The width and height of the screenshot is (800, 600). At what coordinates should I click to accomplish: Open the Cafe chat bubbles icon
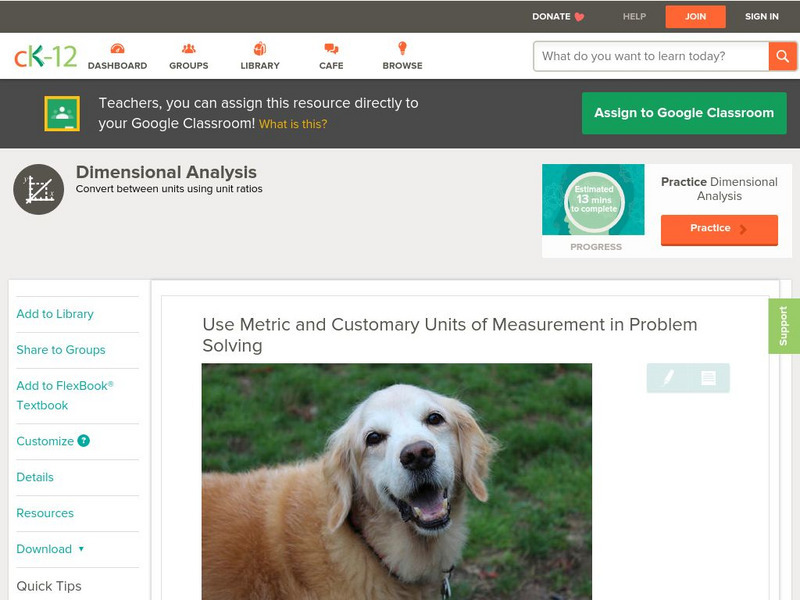tap(331, 48)
